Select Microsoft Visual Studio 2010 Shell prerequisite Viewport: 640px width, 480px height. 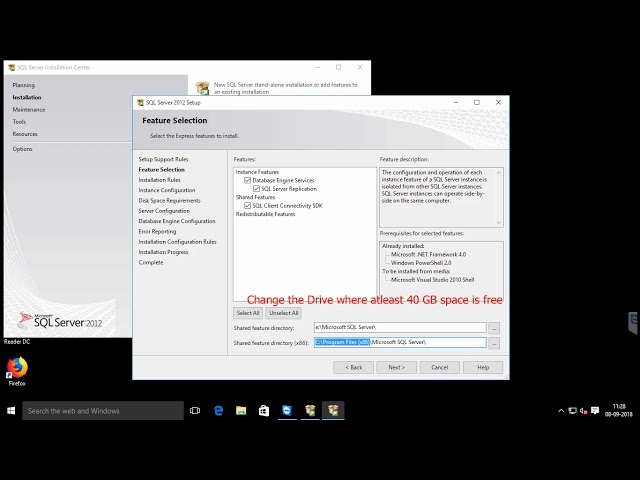(432, 280)
